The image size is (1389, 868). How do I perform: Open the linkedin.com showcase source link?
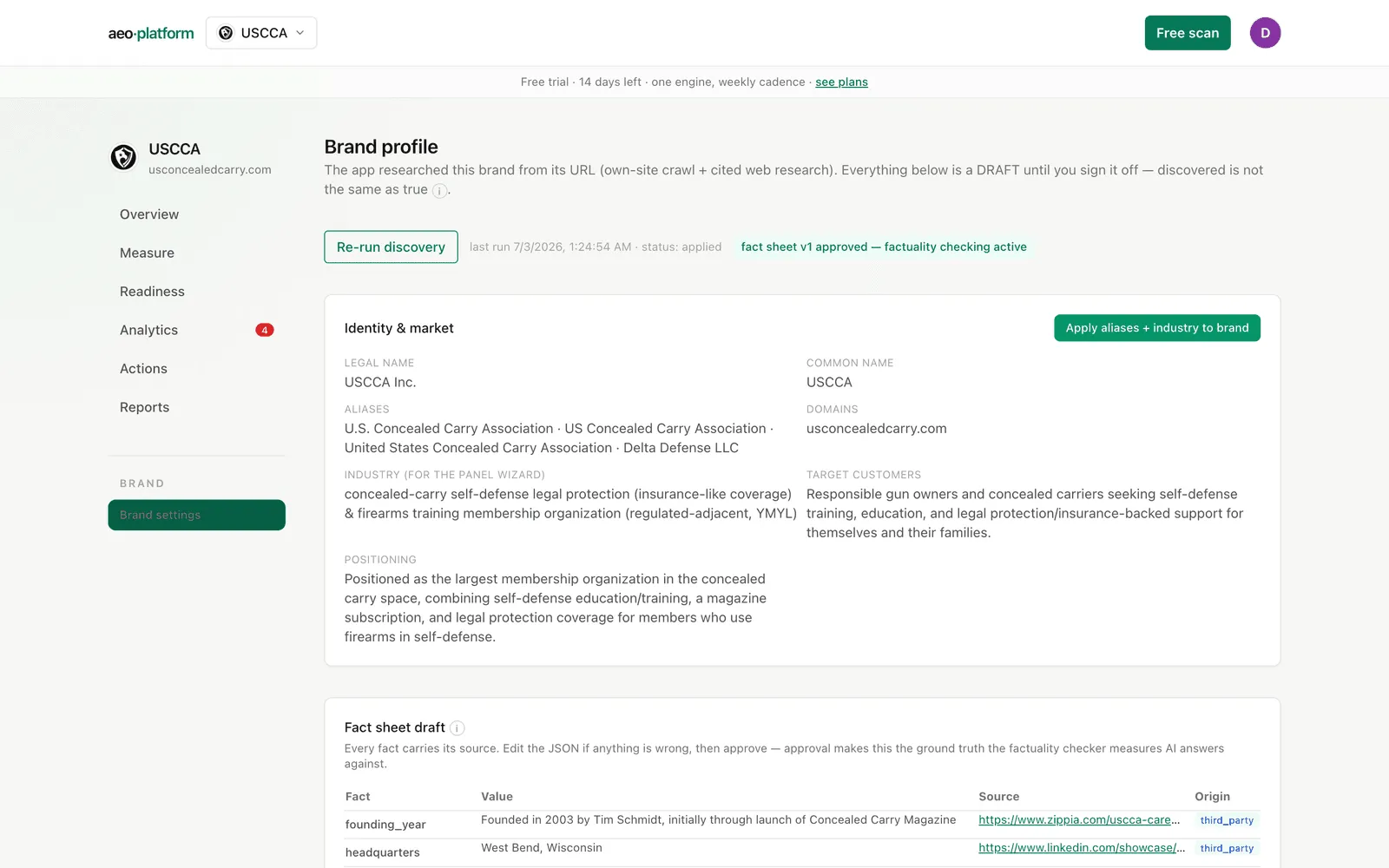pos(1082,848)
